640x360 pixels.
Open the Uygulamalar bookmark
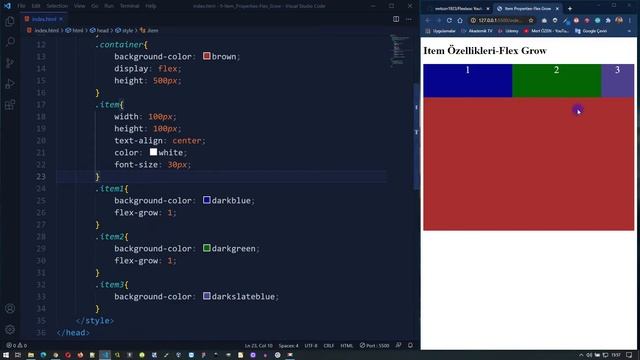tap(440, 31)
